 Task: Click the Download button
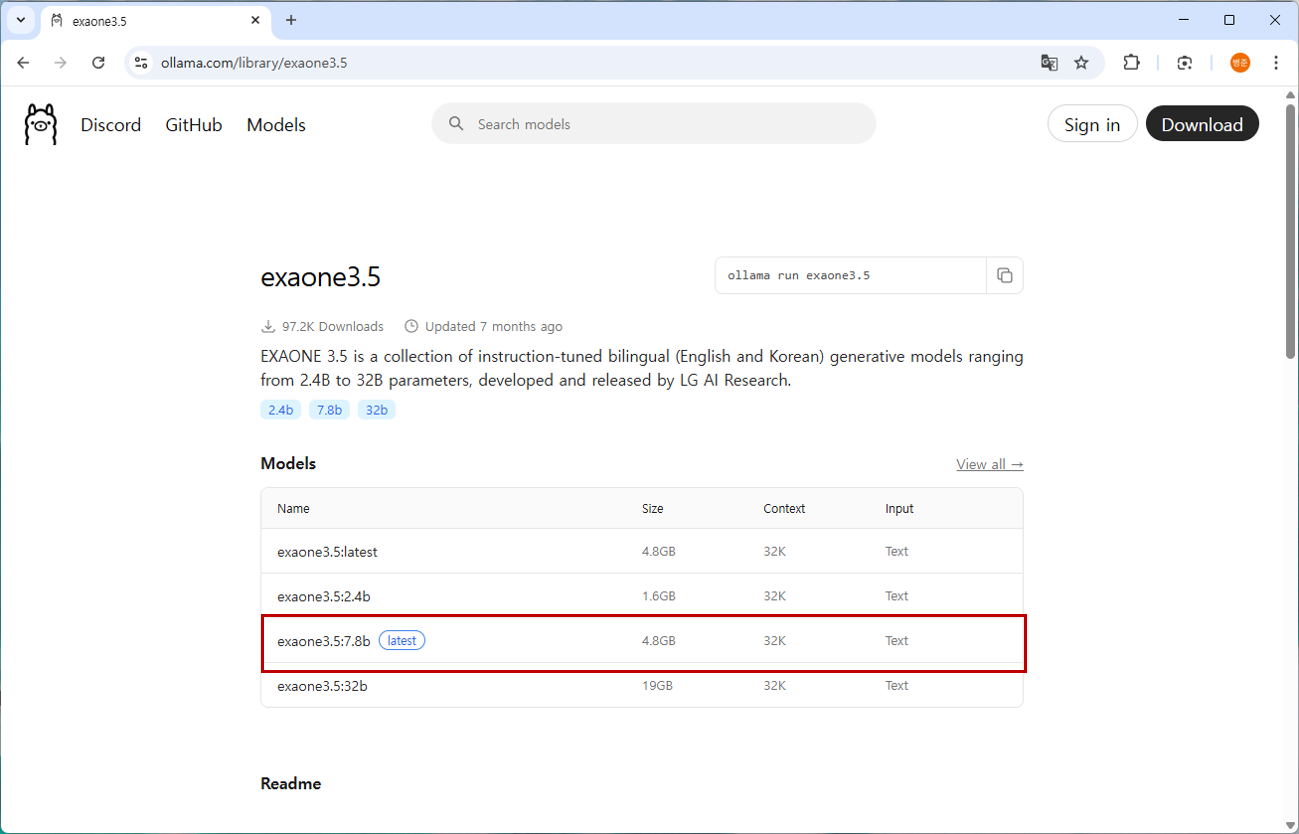pyautogui.click(x=1202, y=124)
